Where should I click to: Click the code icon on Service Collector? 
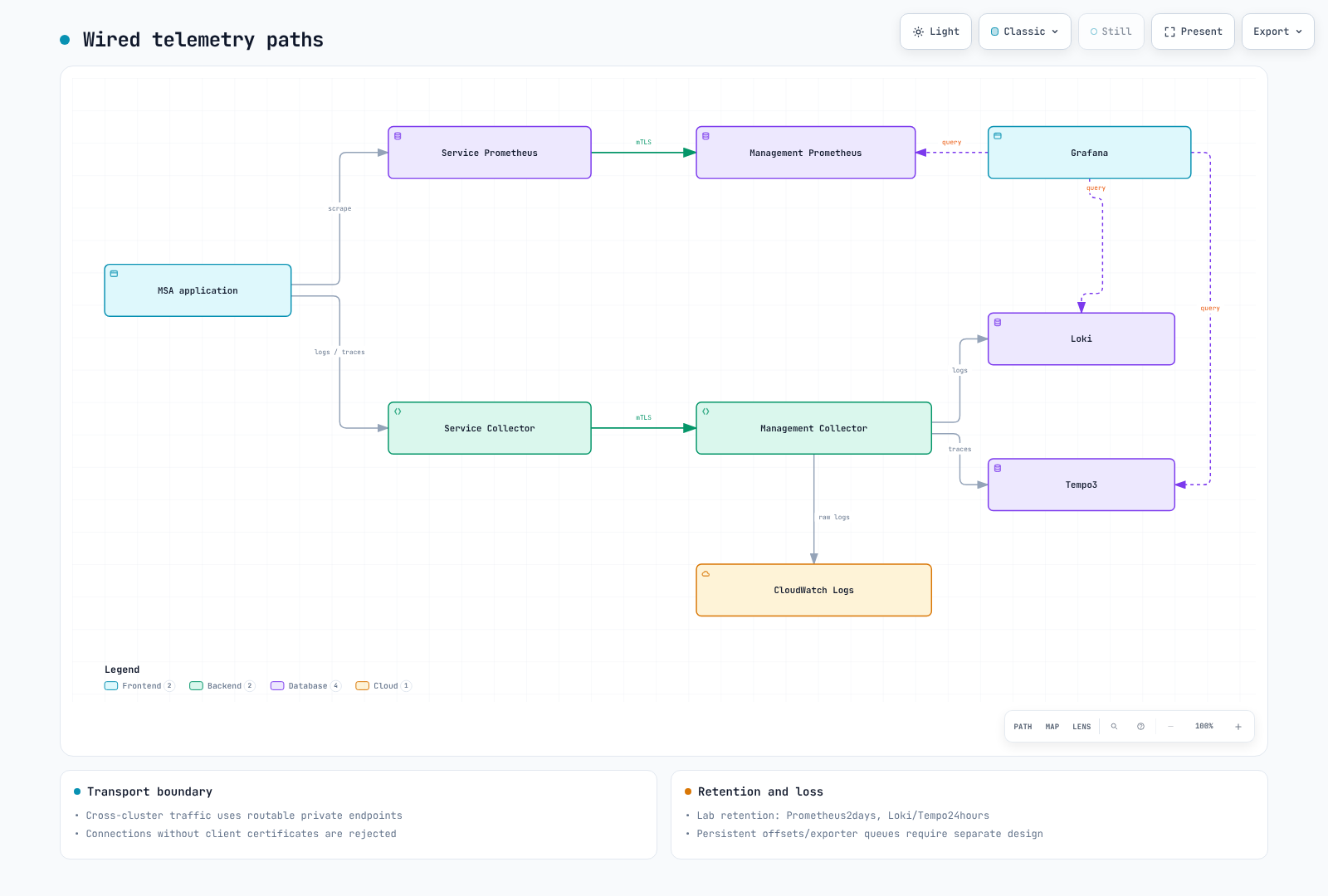tap(398, 411)
